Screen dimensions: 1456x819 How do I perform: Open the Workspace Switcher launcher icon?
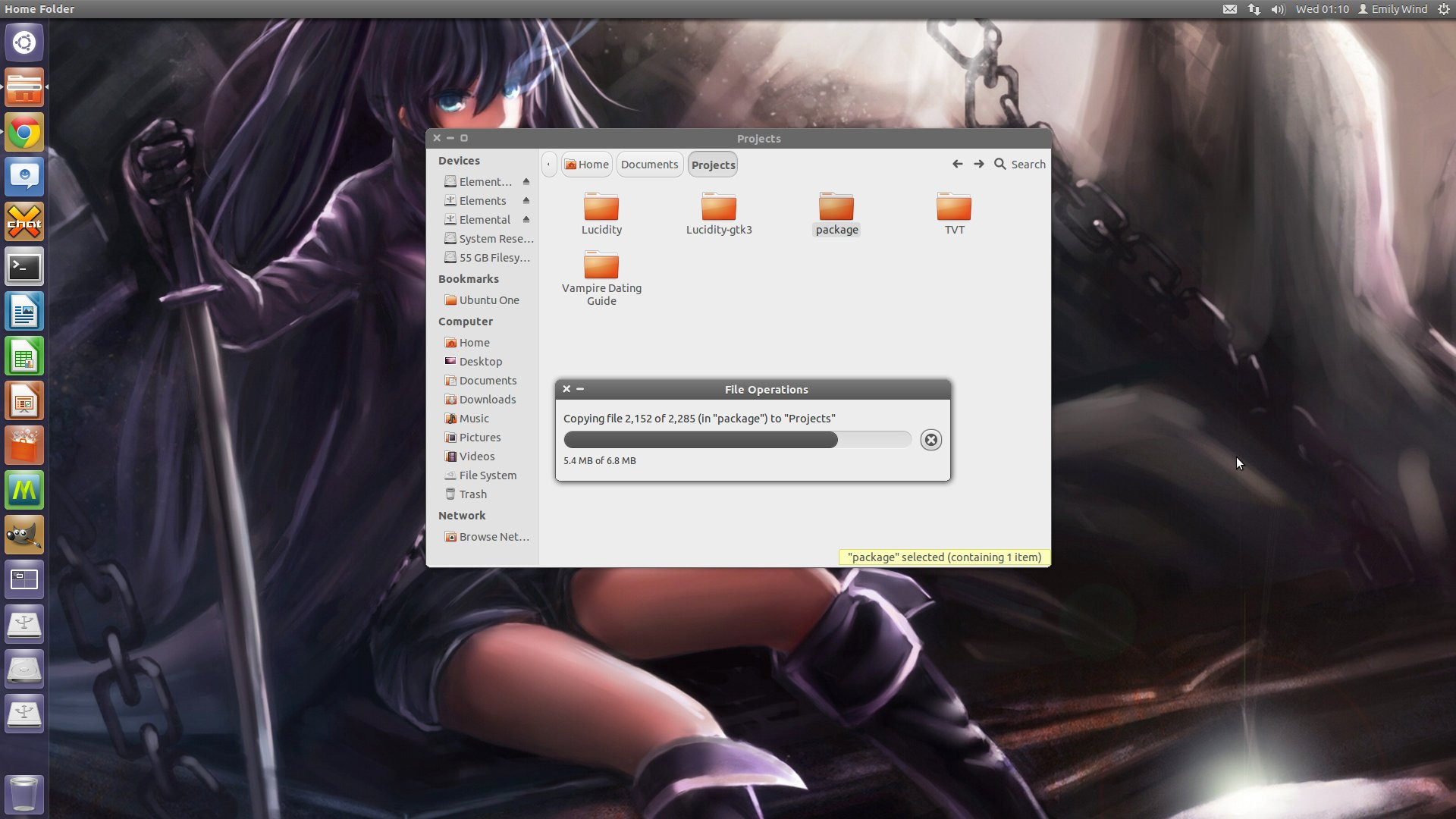[x=24, y=580]
